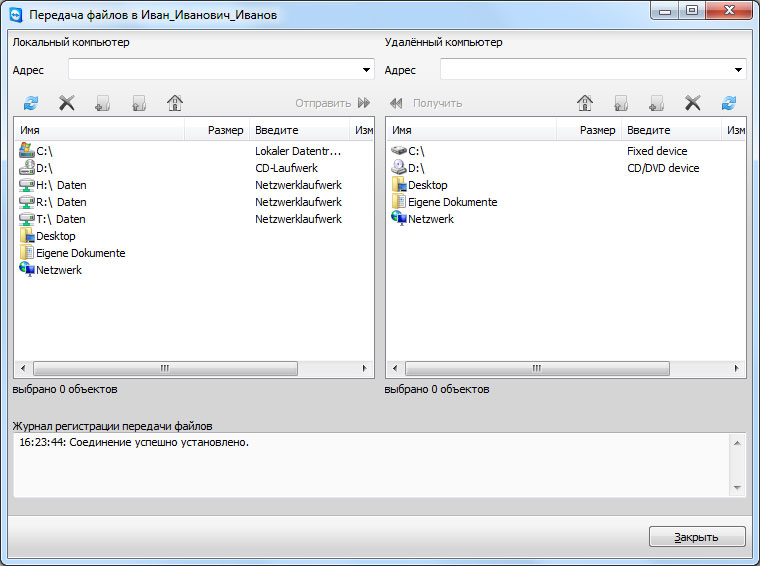The height and width of the screenshot is (566, 760).
Task: Click the Получить receive button
Action: pos(426,103)
